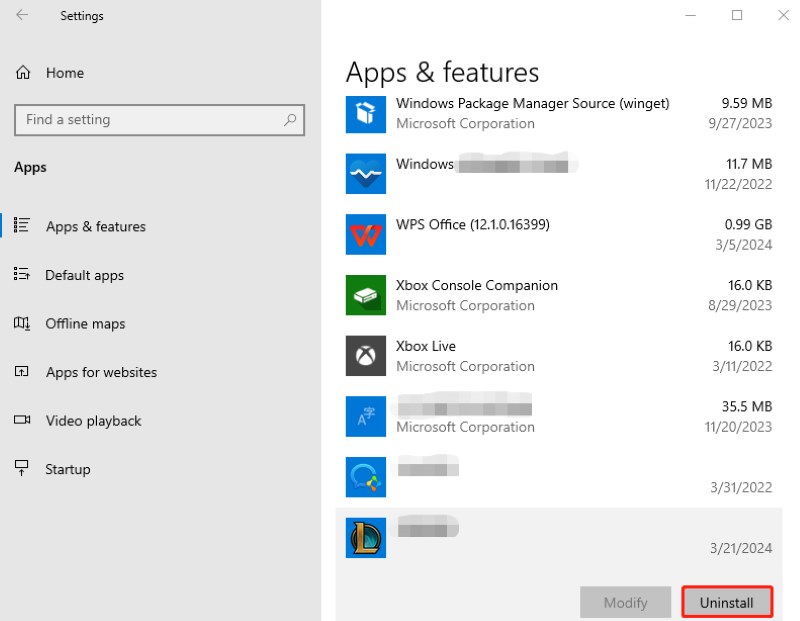This screenshot has height=621, width=800.
Task: Click the Startup icon in sidebar
Action: tap(21, 467)
